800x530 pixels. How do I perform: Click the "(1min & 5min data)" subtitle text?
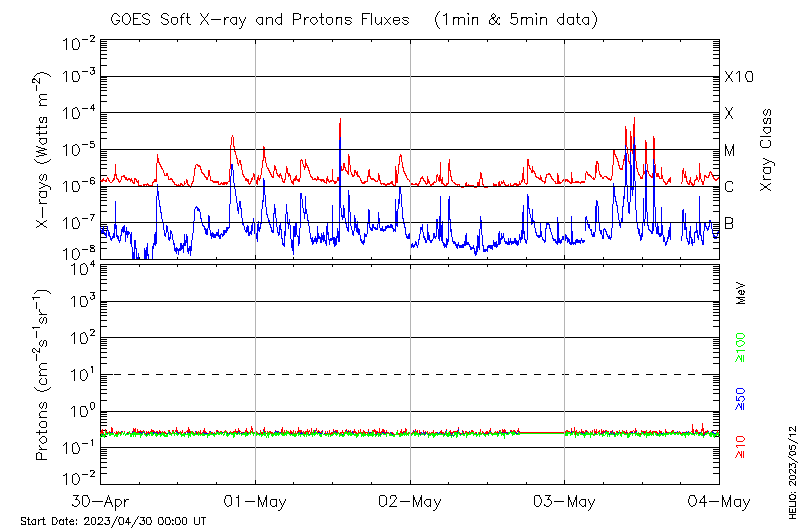click(x=516, y=20)
